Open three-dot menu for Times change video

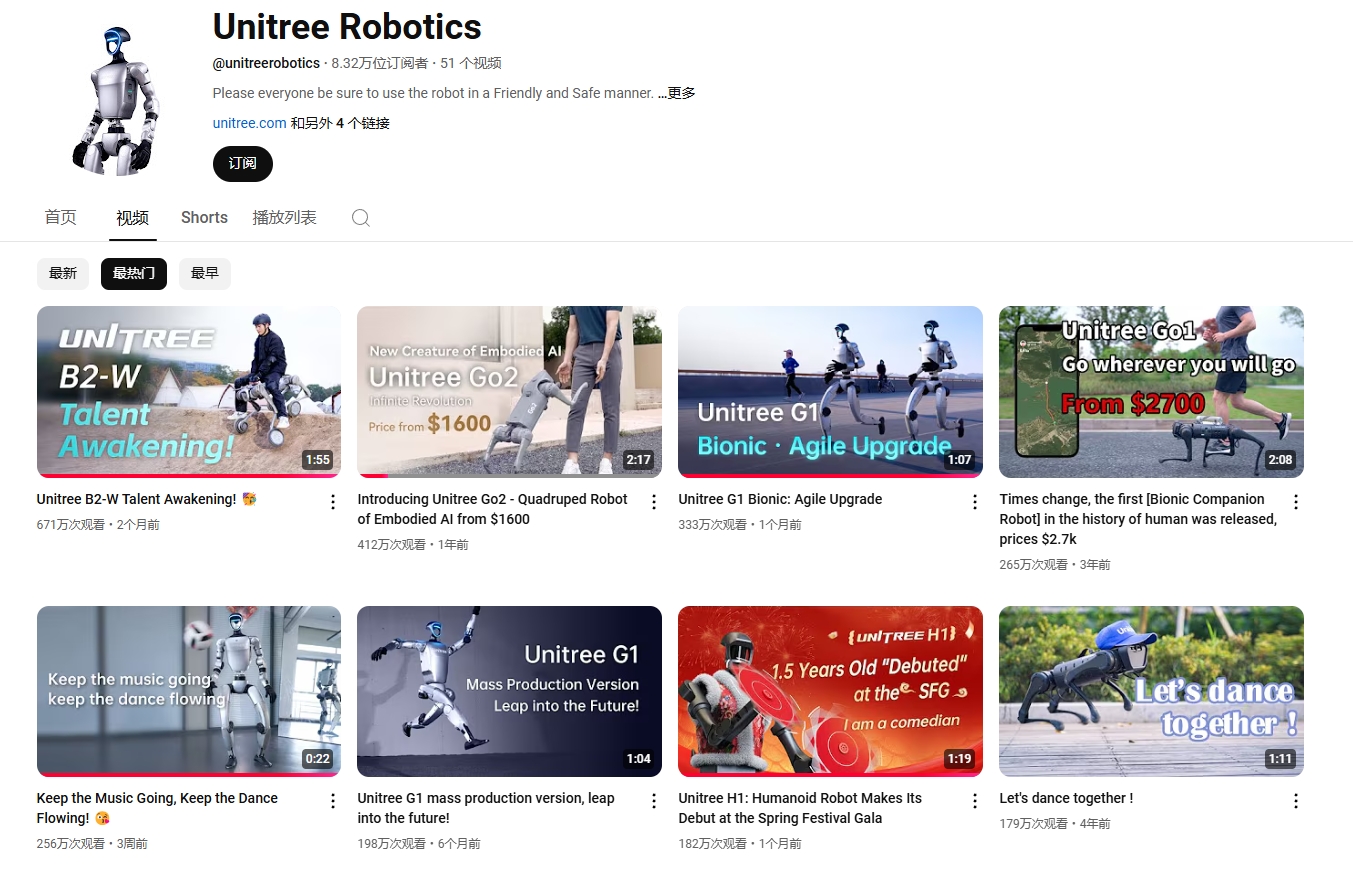point(1296,502)
